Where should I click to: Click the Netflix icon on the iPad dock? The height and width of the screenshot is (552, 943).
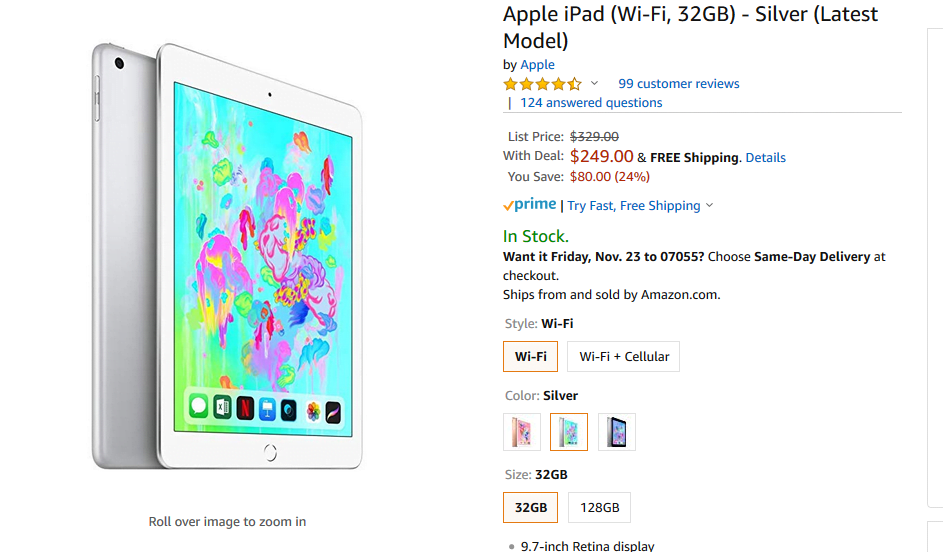pyautogui.click(x=244, y=408)
